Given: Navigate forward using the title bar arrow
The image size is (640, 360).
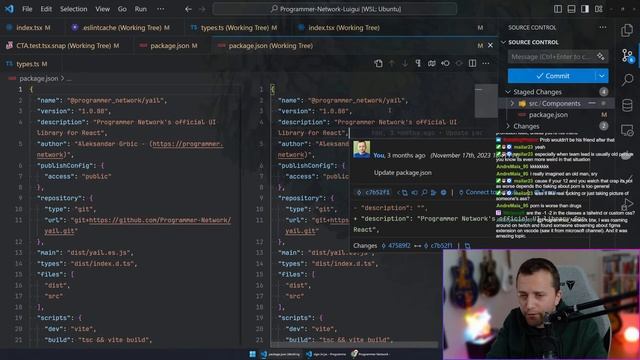Looking at the screenshot, I should point(202,9).
